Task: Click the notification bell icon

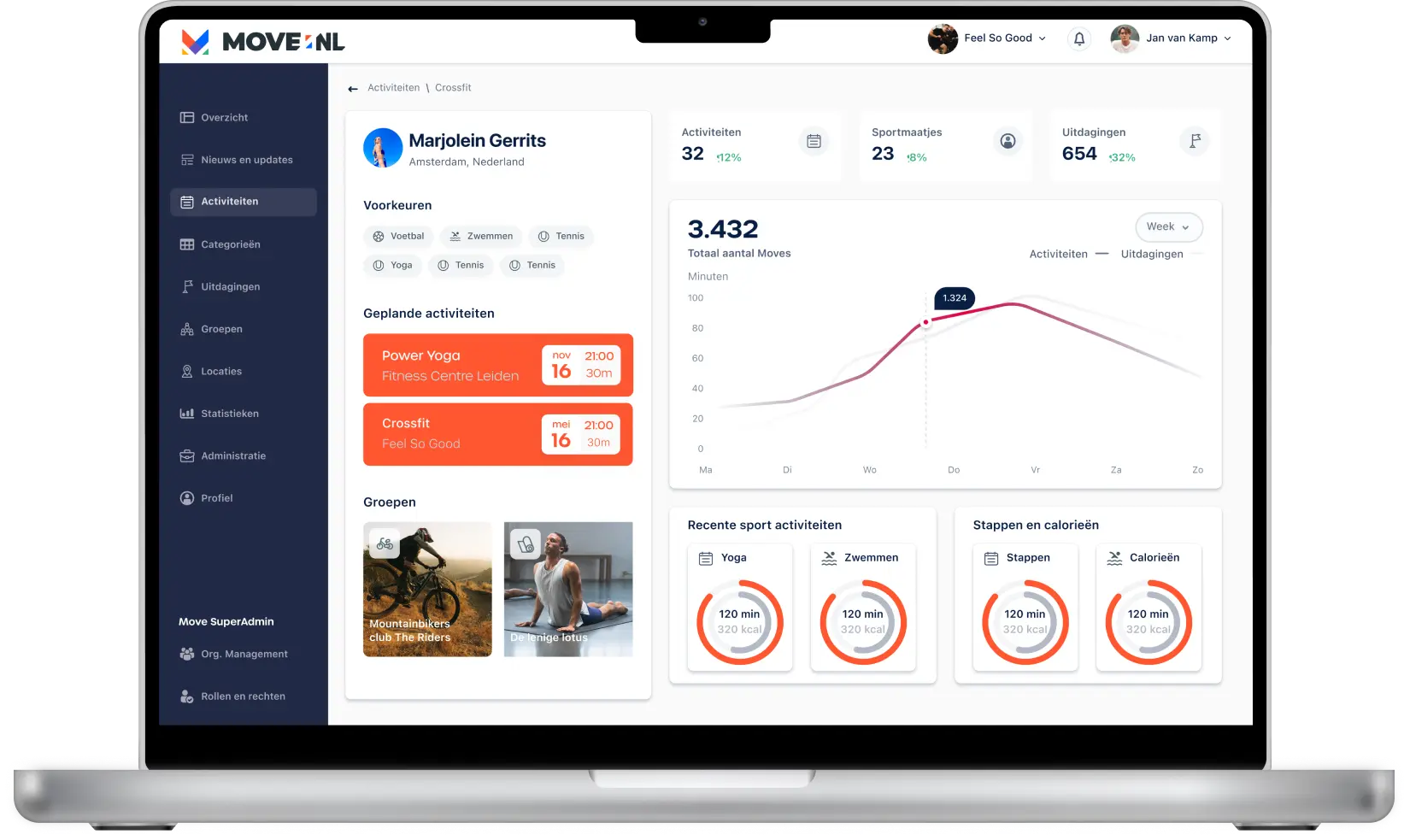Action: pyautogui.click(x=1079, y=38)
